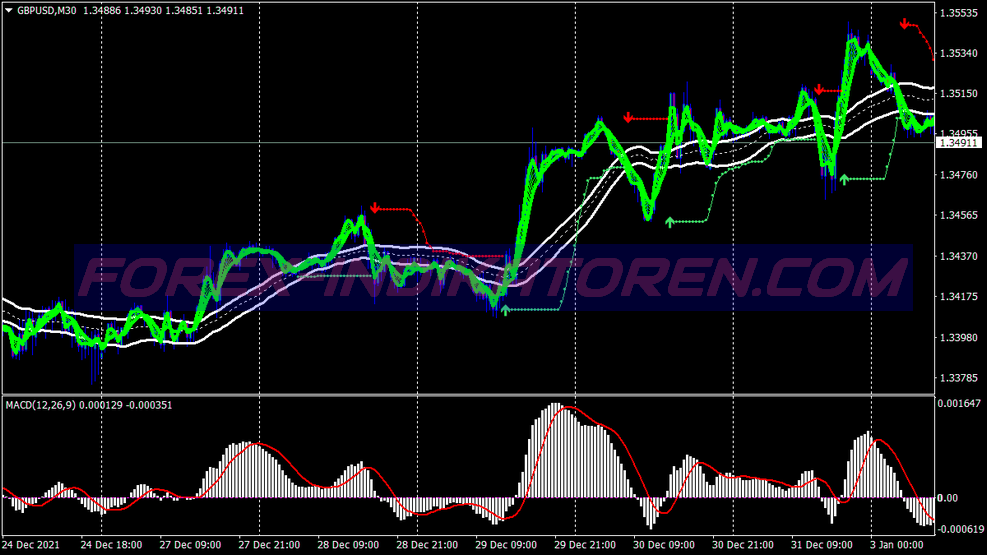Image resolution: width=987 pixels, height=555 pixels.
Task: Select the red sell arrow after 3 Jan 00:00
Action: point(905,24)
